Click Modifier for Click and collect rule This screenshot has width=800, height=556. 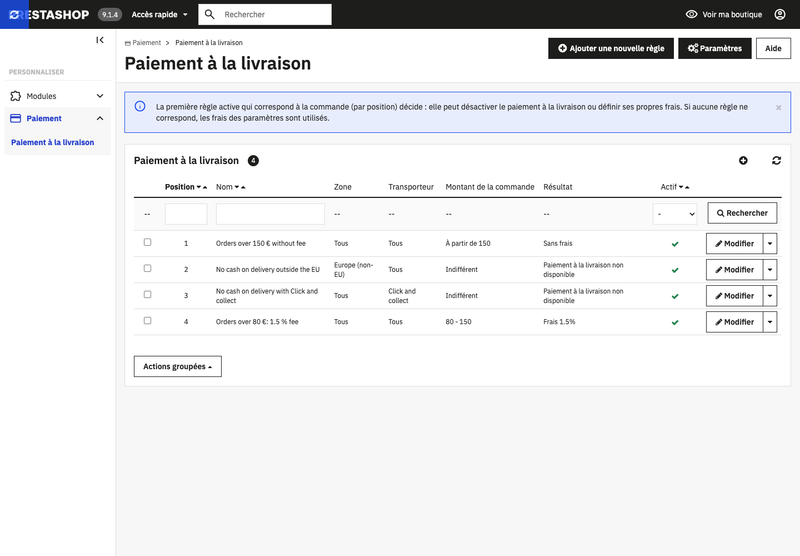pyautogui.click(x=734, y=296)
